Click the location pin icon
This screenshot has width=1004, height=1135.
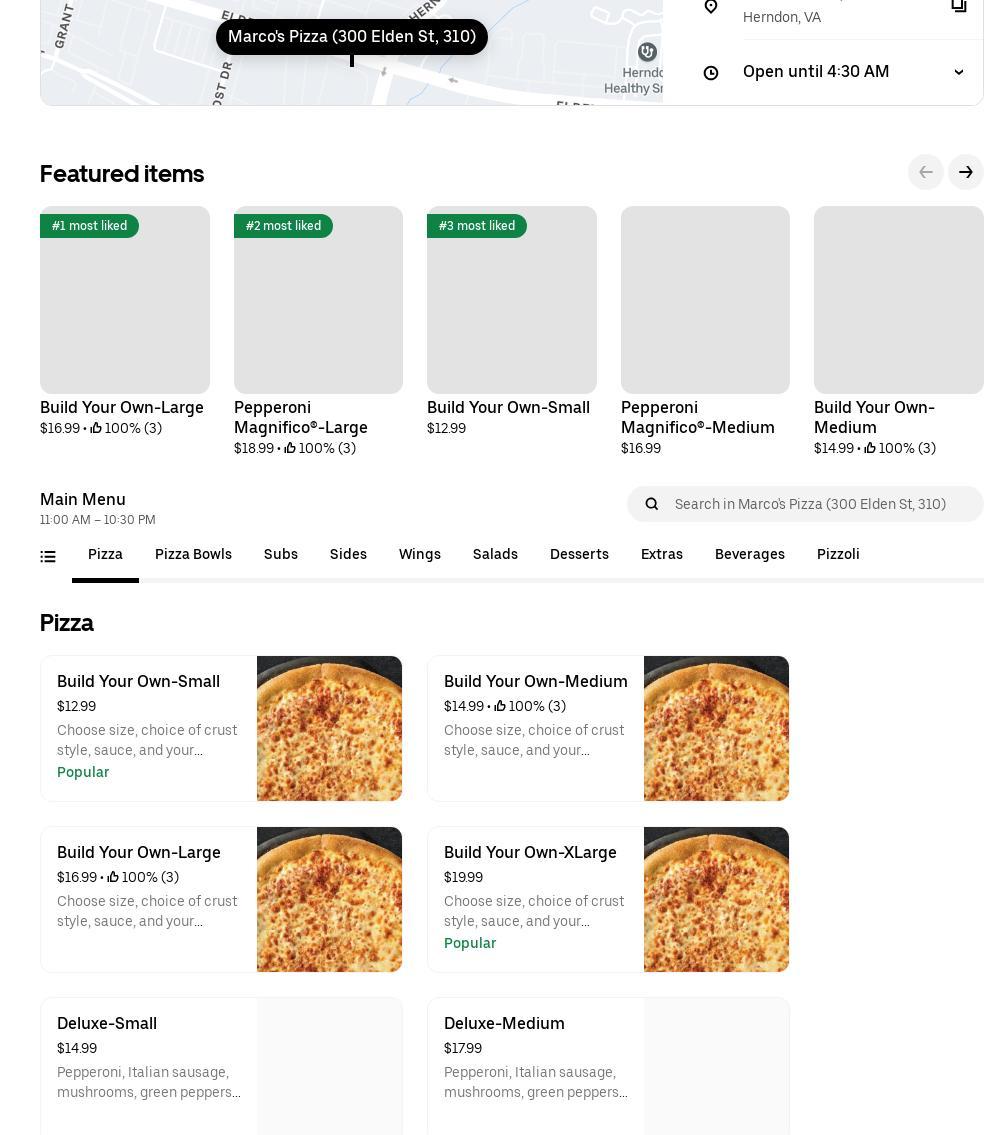(711, 7)
